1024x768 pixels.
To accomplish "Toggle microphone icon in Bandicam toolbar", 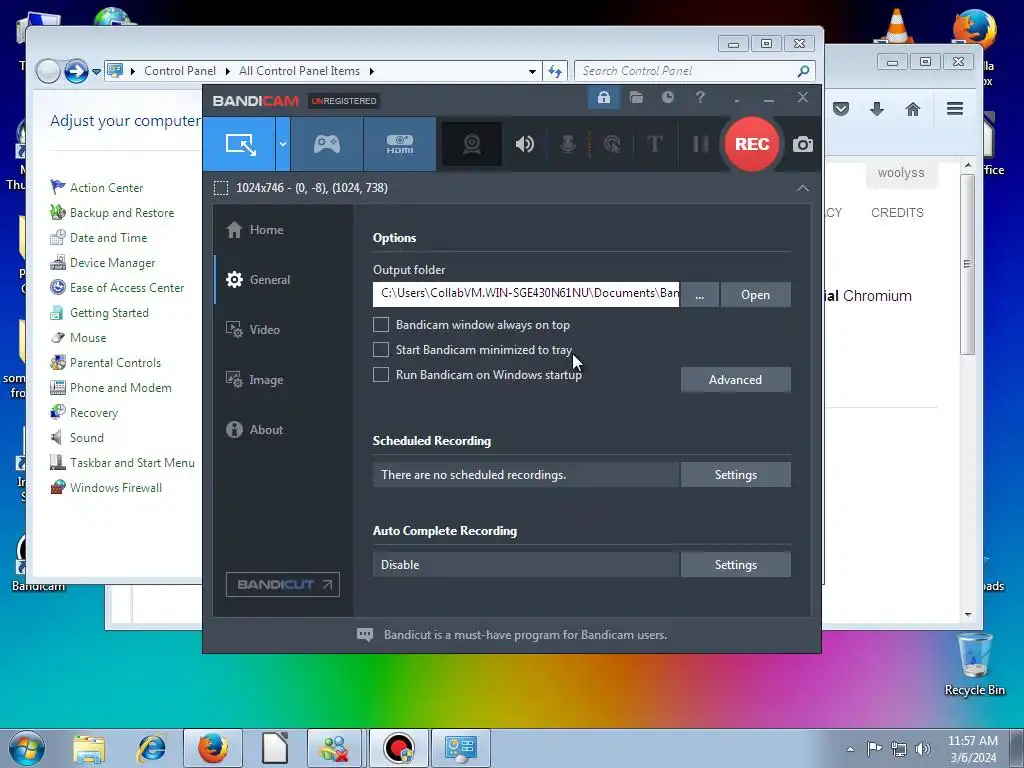I will click(568, 144).
